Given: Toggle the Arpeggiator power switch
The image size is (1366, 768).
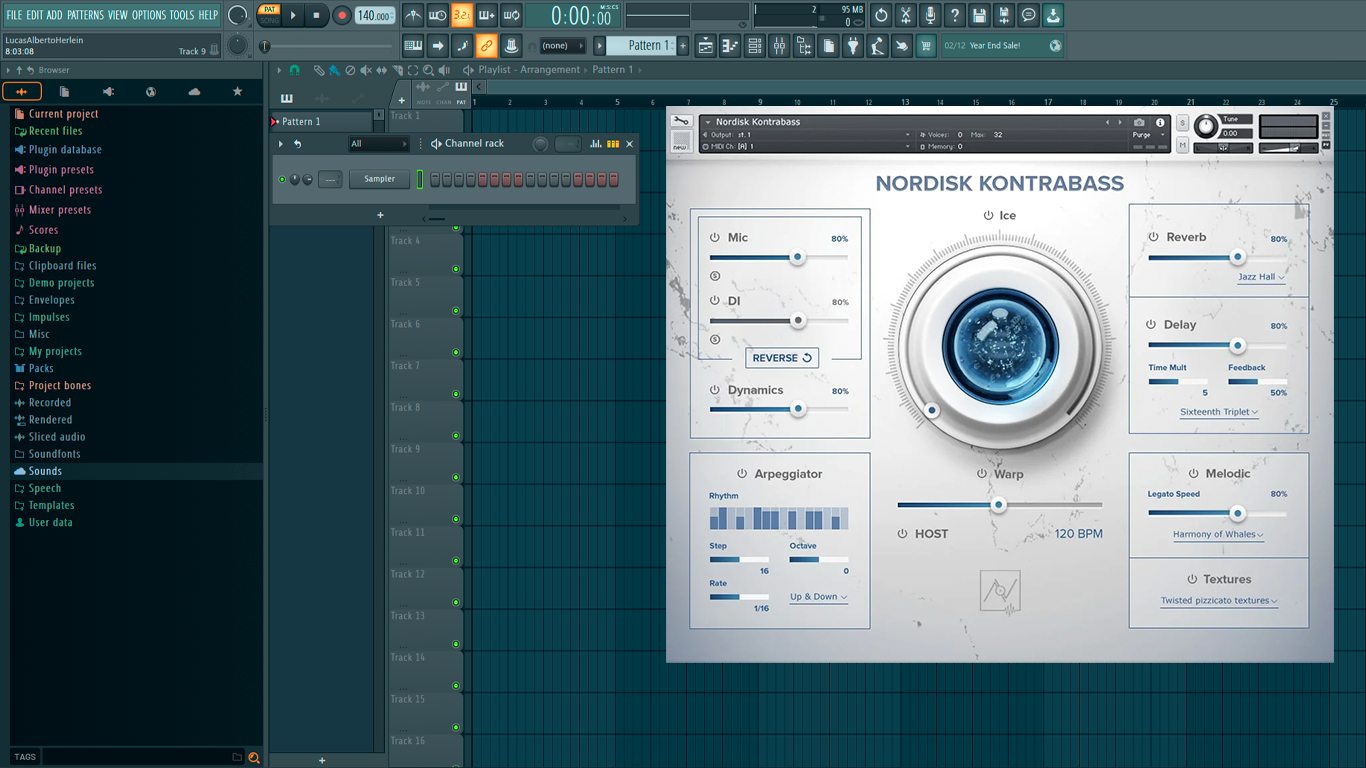Looking at the screenshot, I should [x=742, y=474].
